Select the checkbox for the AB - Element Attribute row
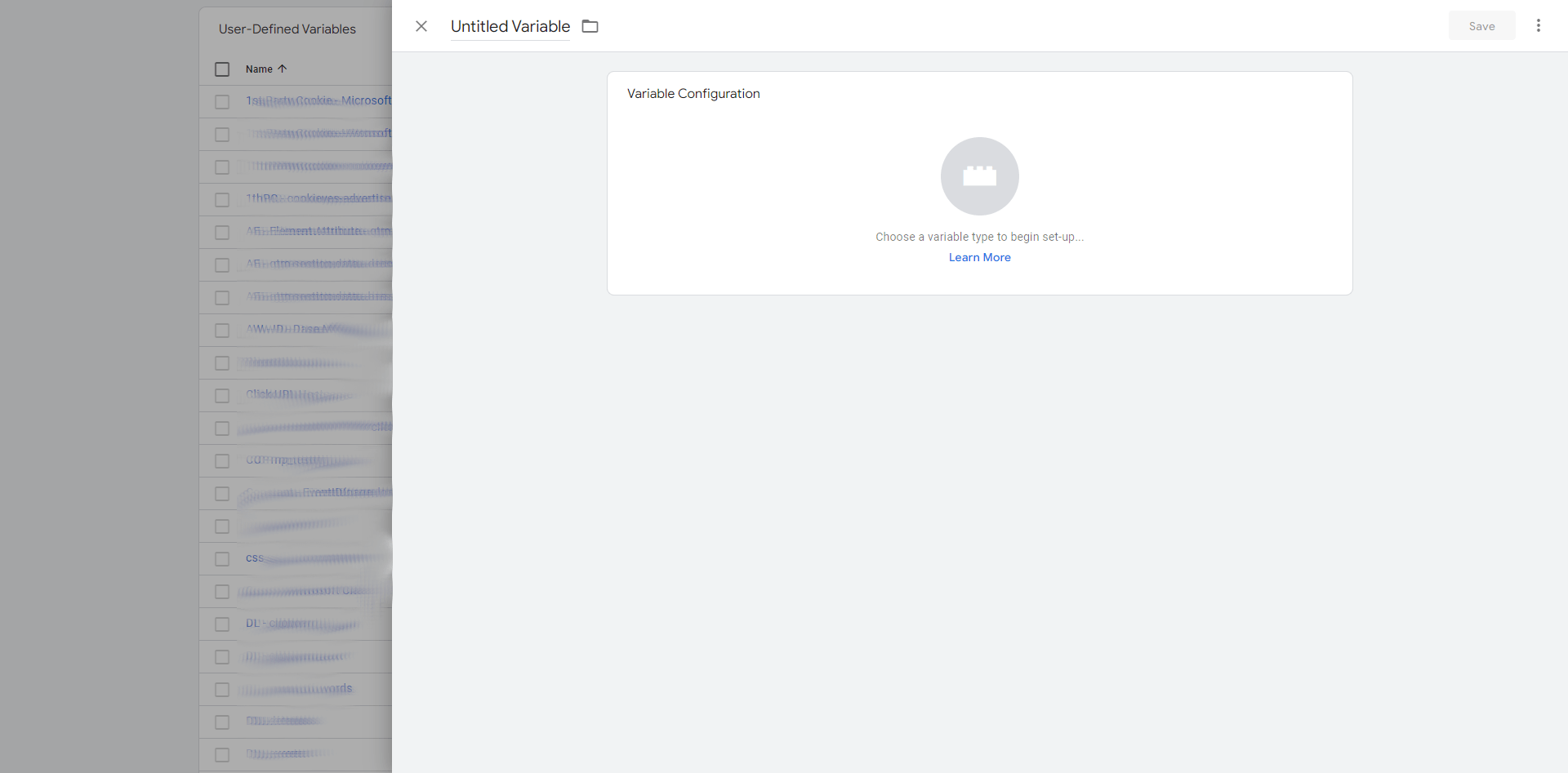 click(x=222, y=233)
